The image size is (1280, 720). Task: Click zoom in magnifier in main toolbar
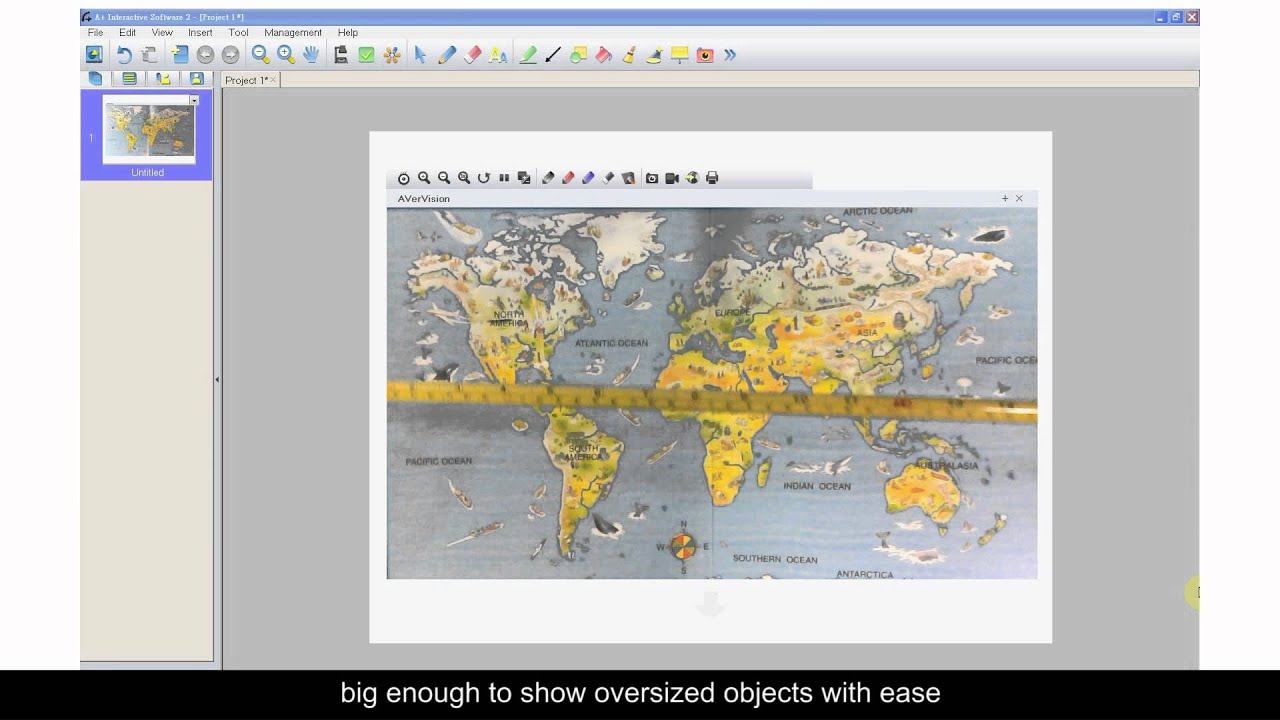point(286,55)
